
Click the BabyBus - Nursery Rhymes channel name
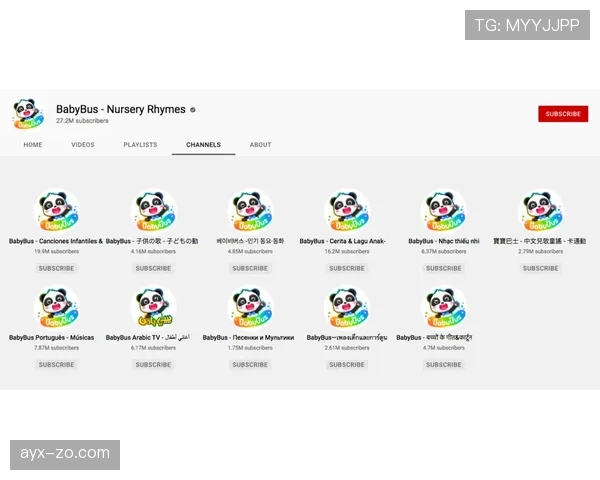[120, 109]
